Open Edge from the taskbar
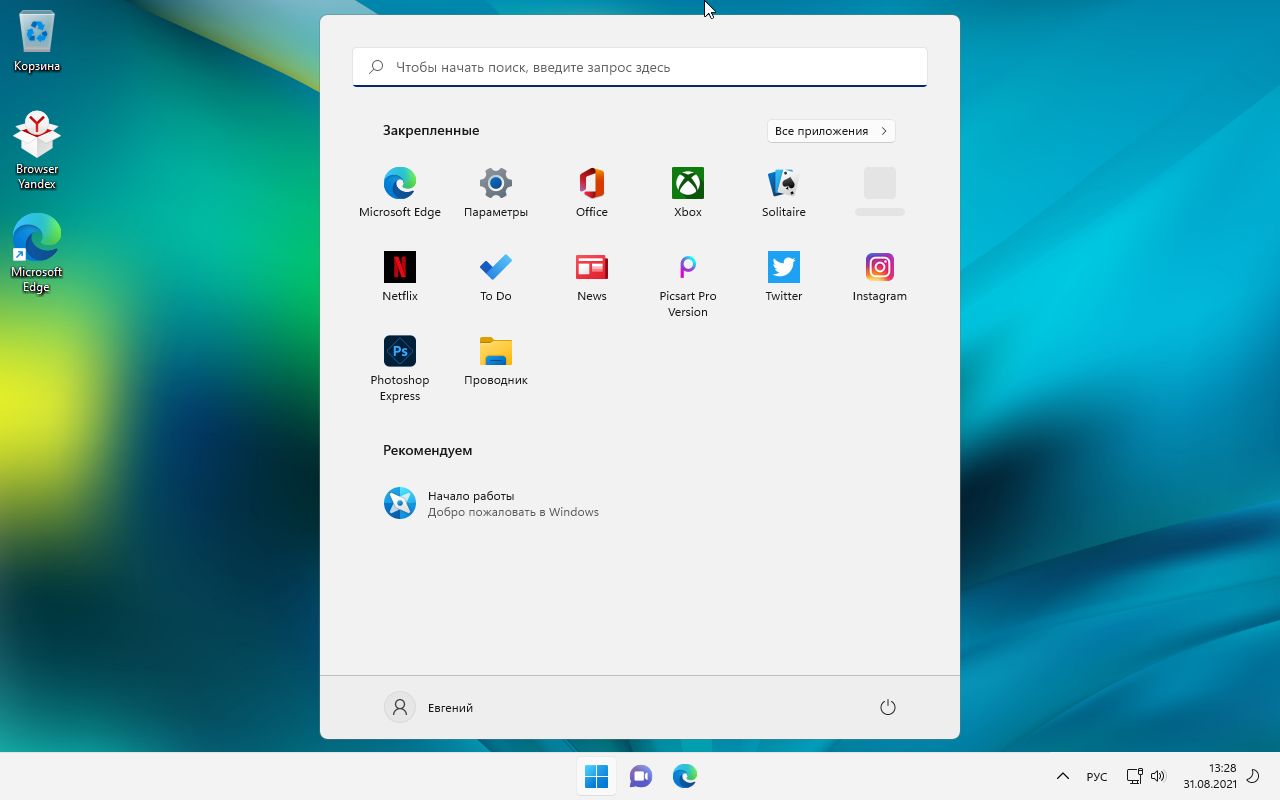The width and height of the screenshot is (1280, 800). coord(685,776)
